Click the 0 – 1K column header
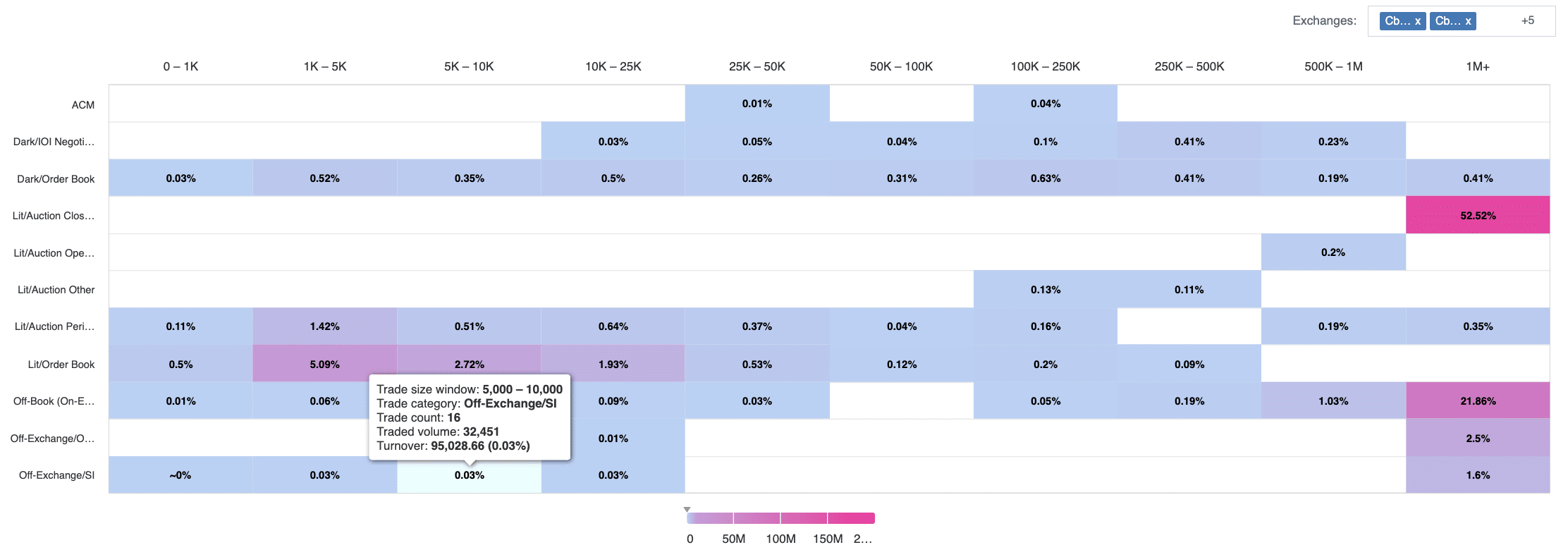1568x557 pixels. tap(180, 66)
